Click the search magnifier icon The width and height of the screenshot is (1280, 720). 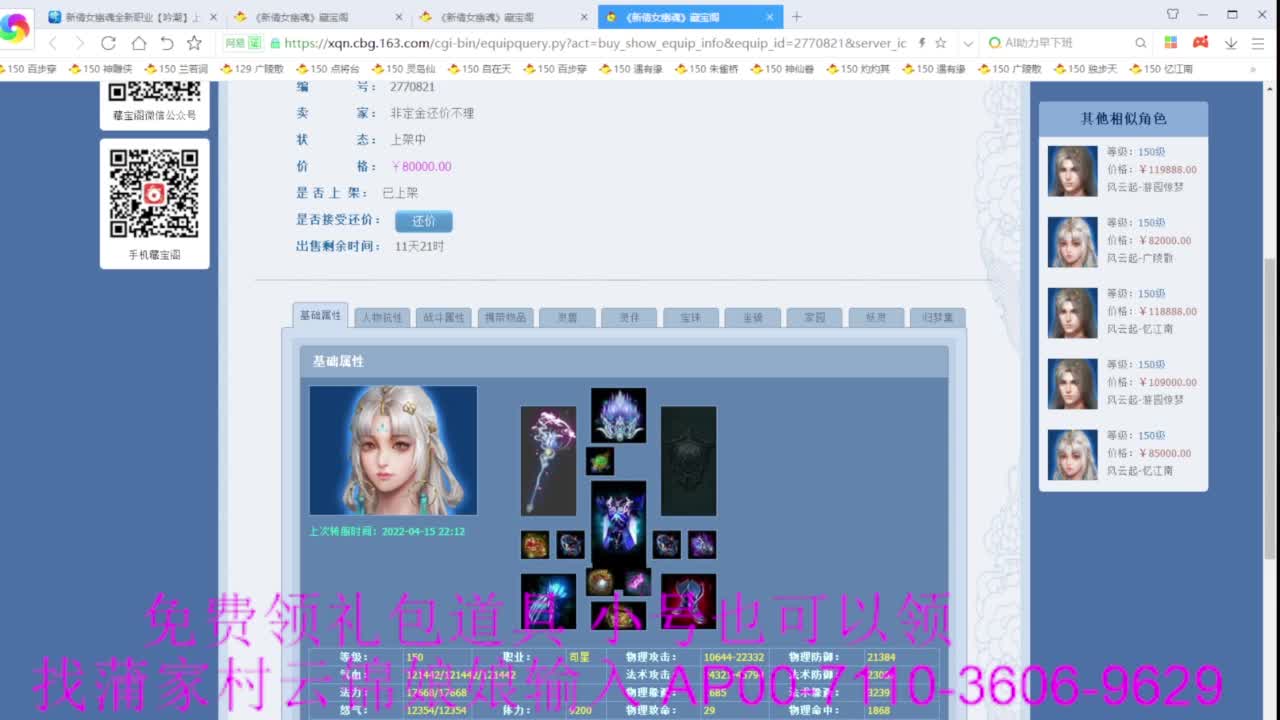click(x=1140, y=43)
